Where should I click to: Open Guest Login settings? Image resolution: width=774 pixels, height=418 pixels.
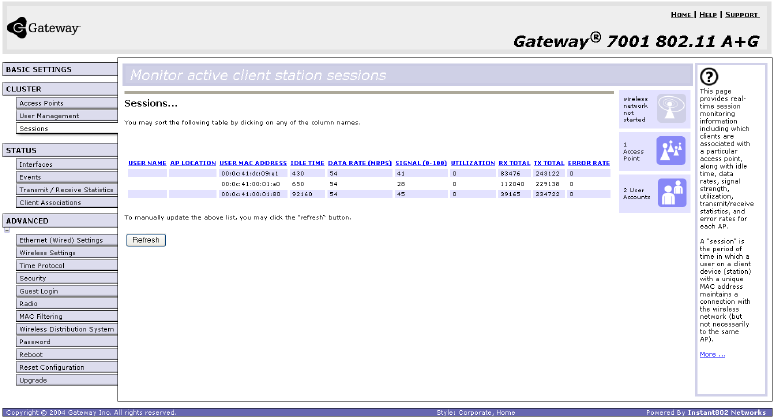[x=67, y=291]
